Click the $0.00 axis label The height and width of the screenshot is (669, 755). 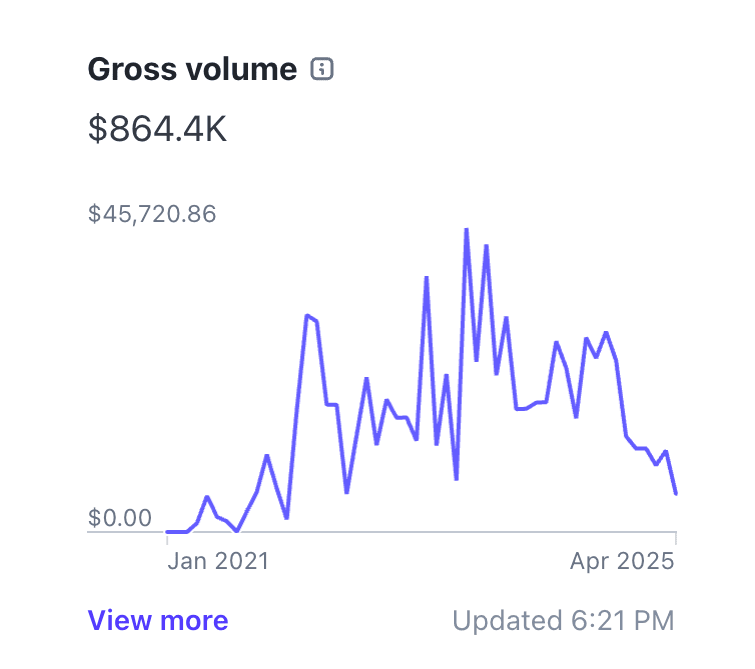pyautogui.click(x=120, y=518)
